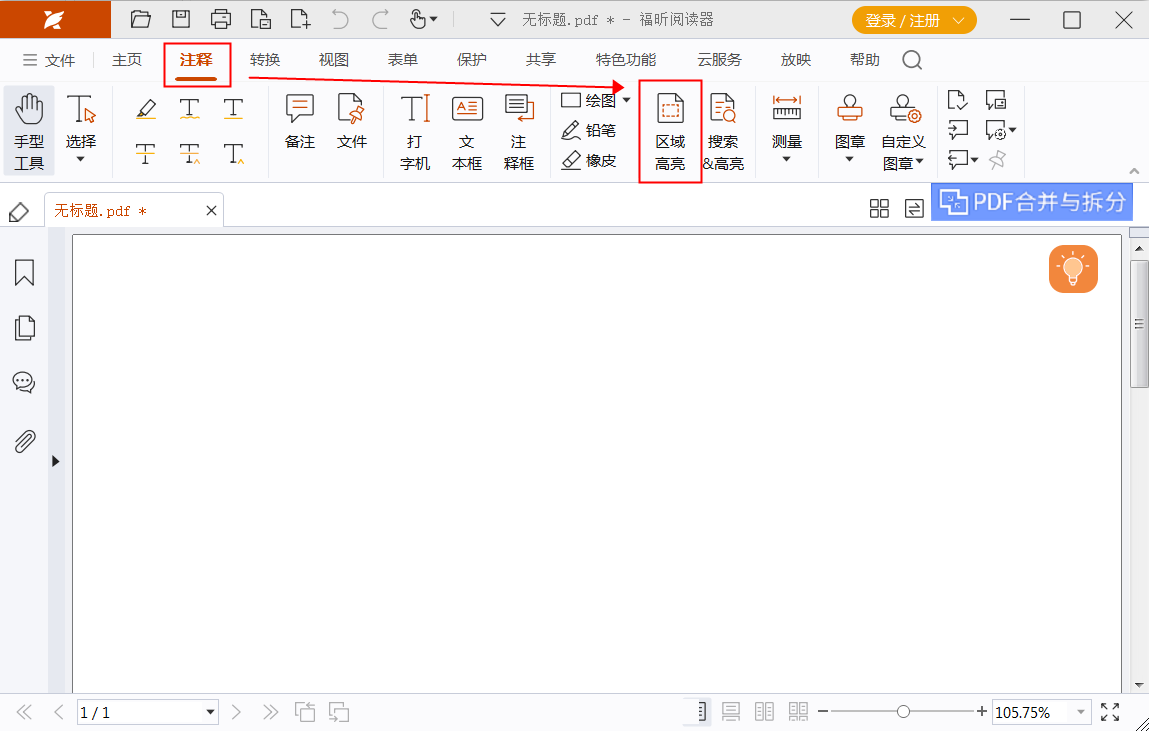Open PDF合并与拆分 (PDF Merge & Split)
Screen dimensions: 1149x731
coord(1031,201)
